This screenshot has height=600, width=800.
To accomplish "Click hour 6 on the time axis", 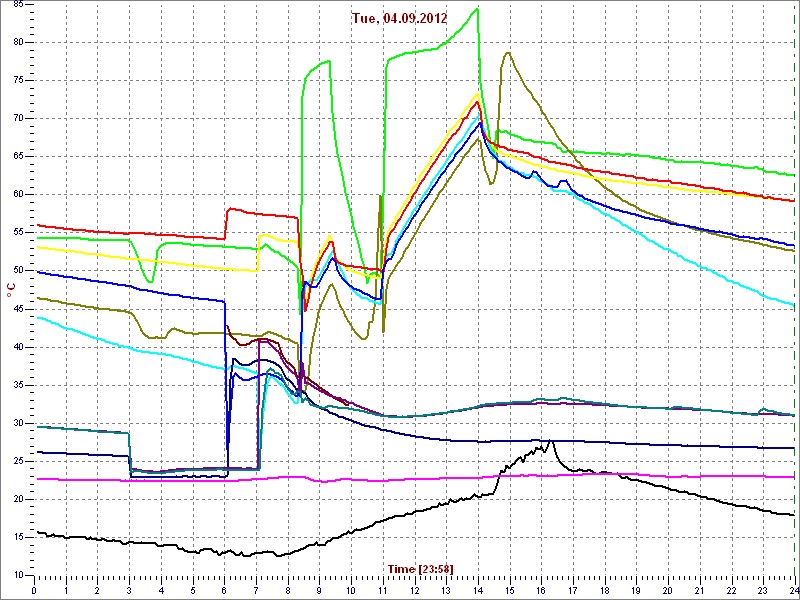I will [224, 590].
